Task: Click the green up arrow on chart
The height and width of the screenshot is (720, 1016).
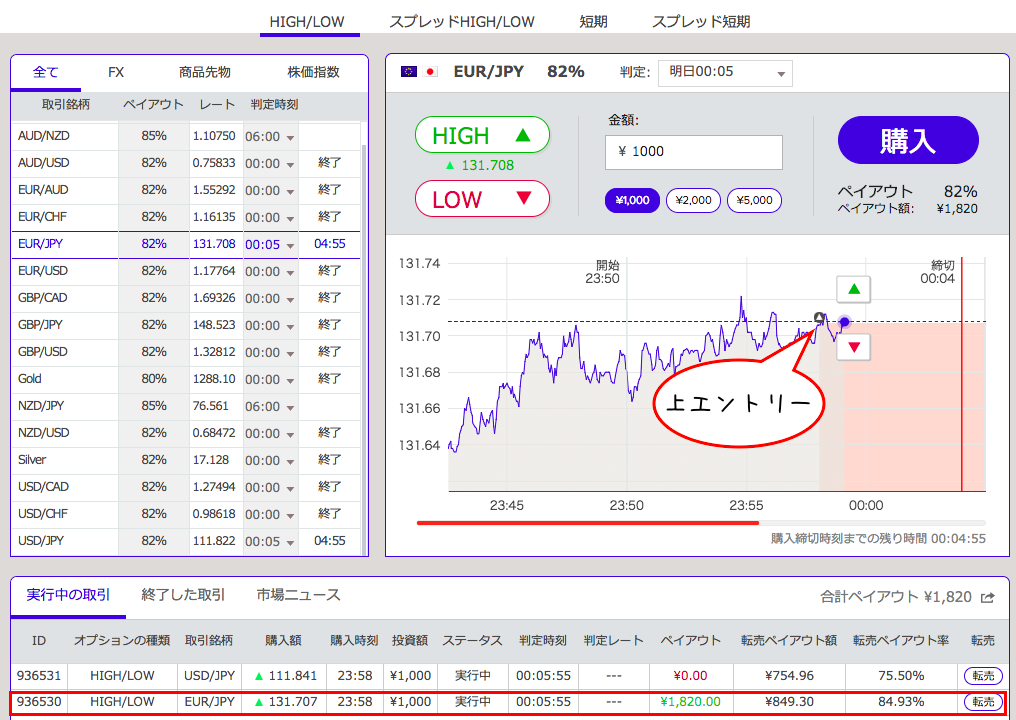Action: 854,290
